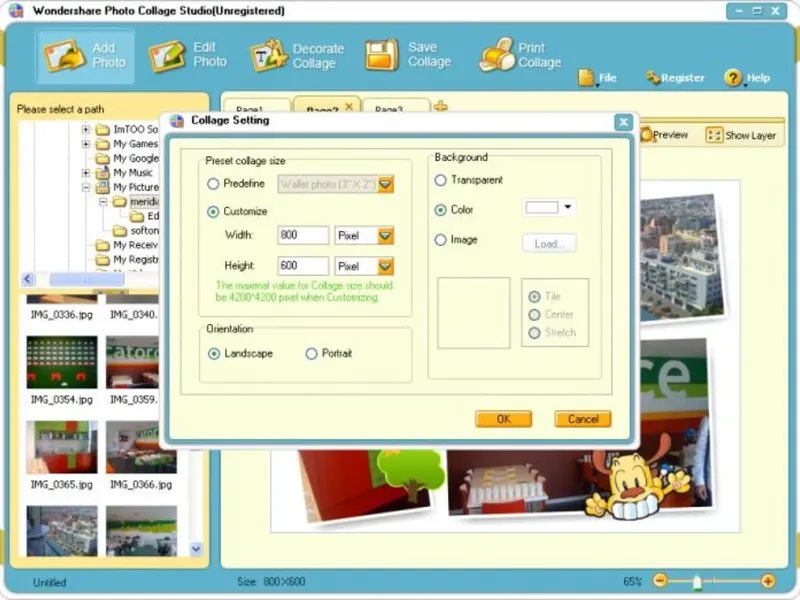Choose the Portrait orientation option

coord(311,354)
